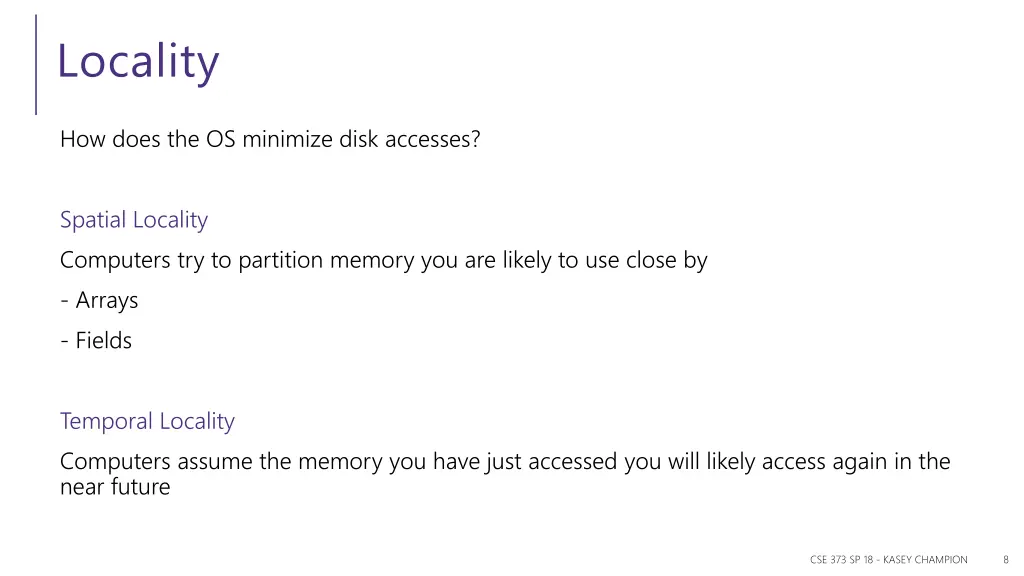1024x576 pixels.
Task: Click the OS disk accesses question line
Action: 270,139
